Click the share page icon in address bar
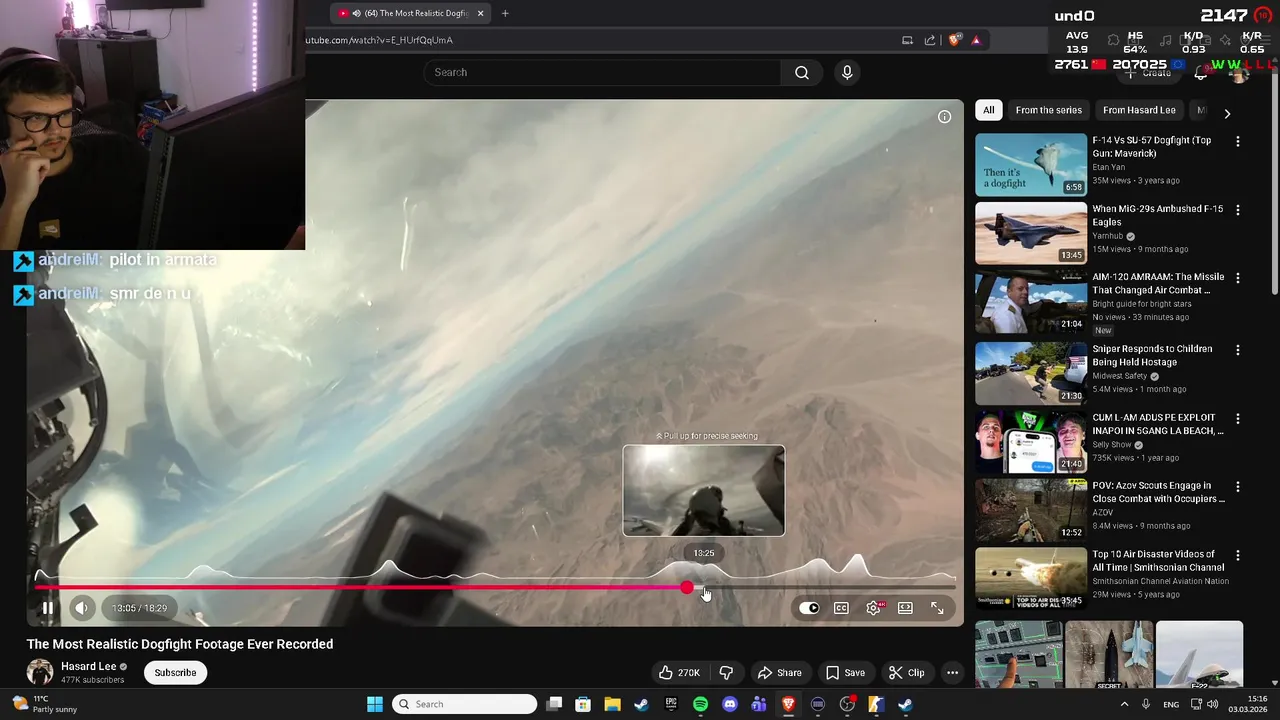Viewport: 1280px width, 720px height. (x=930, y=40)
